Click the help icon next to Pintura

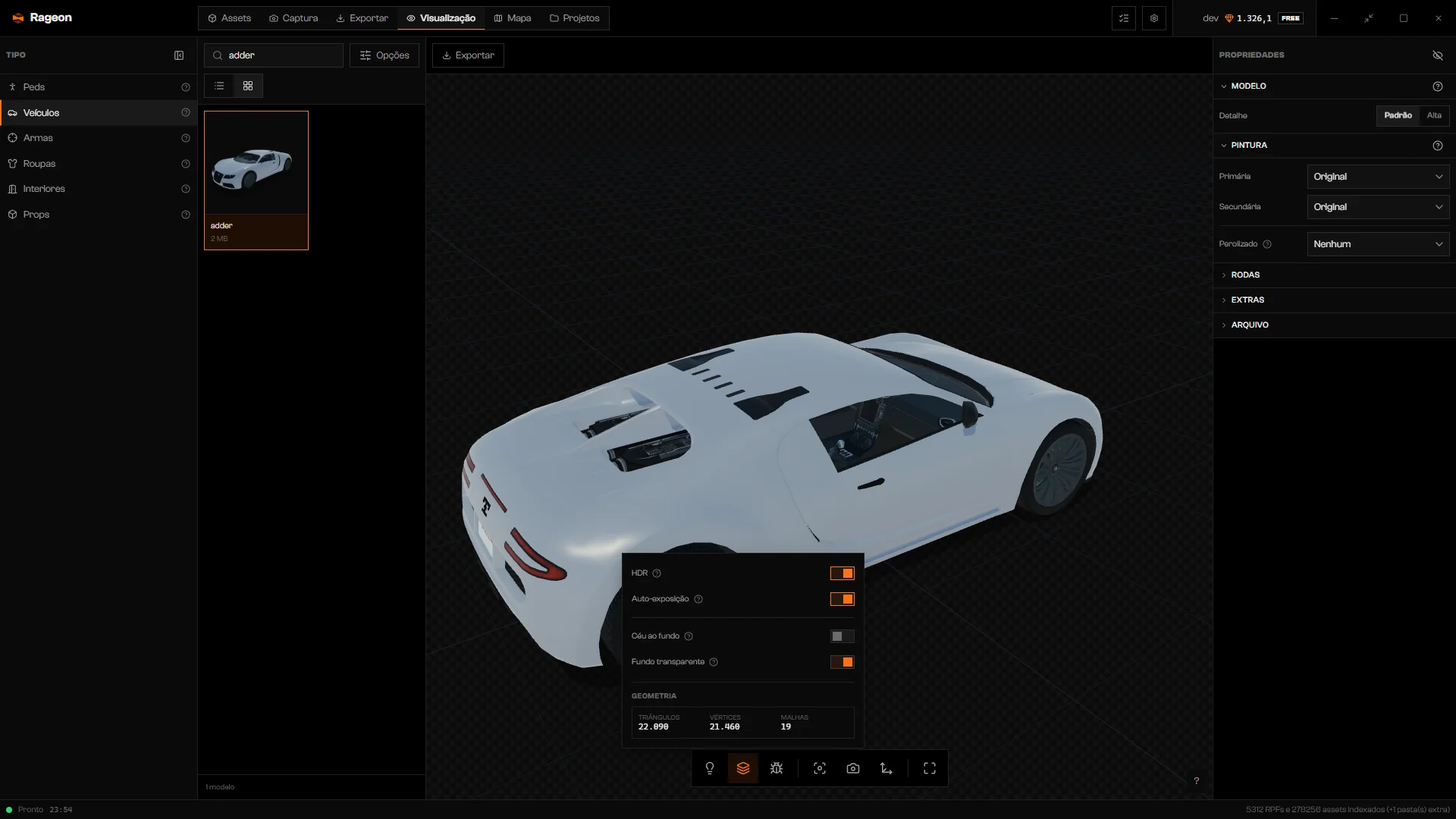(x=1438, y=146)
